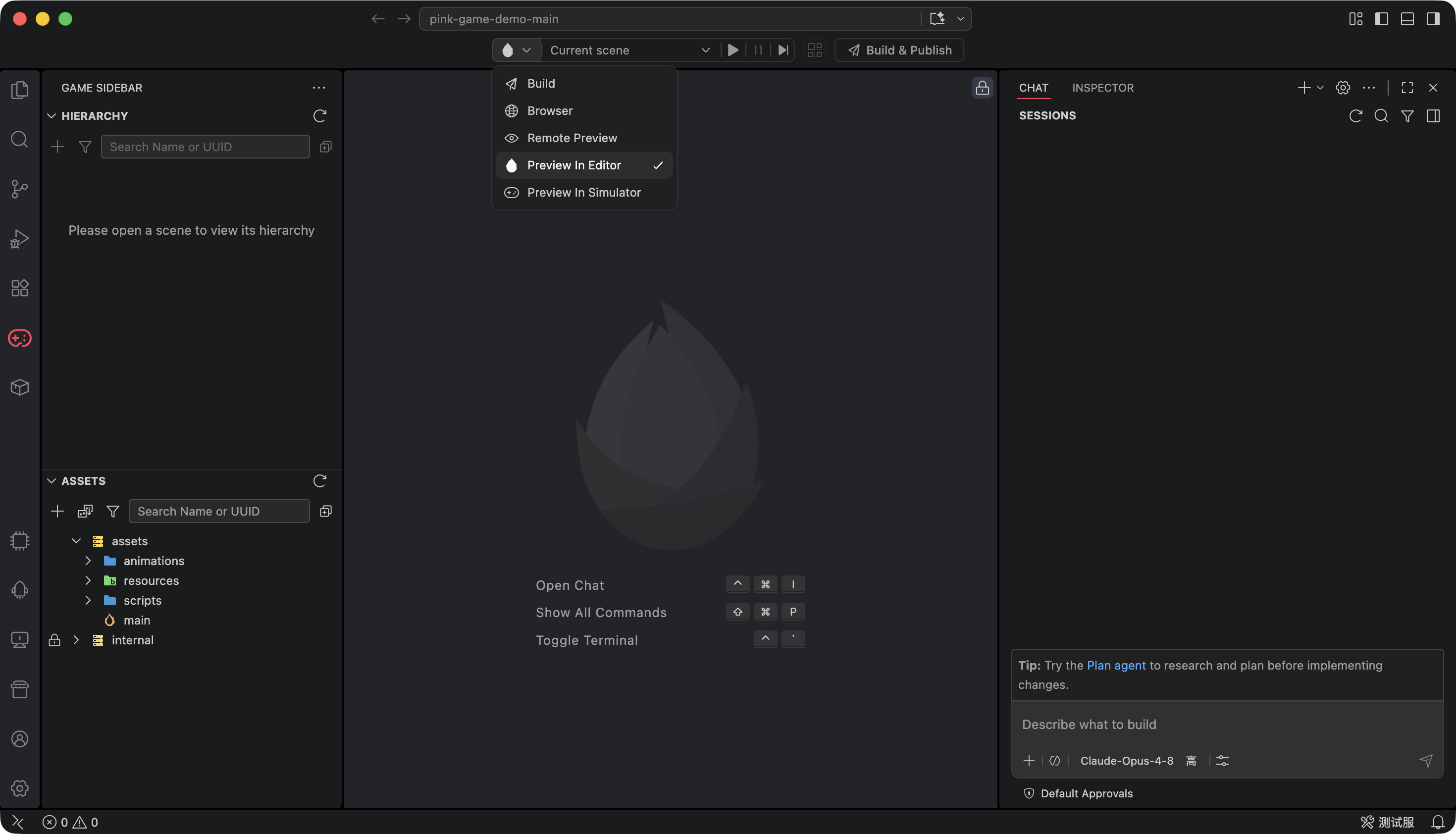Collapse the ASSETS section
Image resolution: width=1456 pixels, height=834 pixels.
click(x=52, y=480)
